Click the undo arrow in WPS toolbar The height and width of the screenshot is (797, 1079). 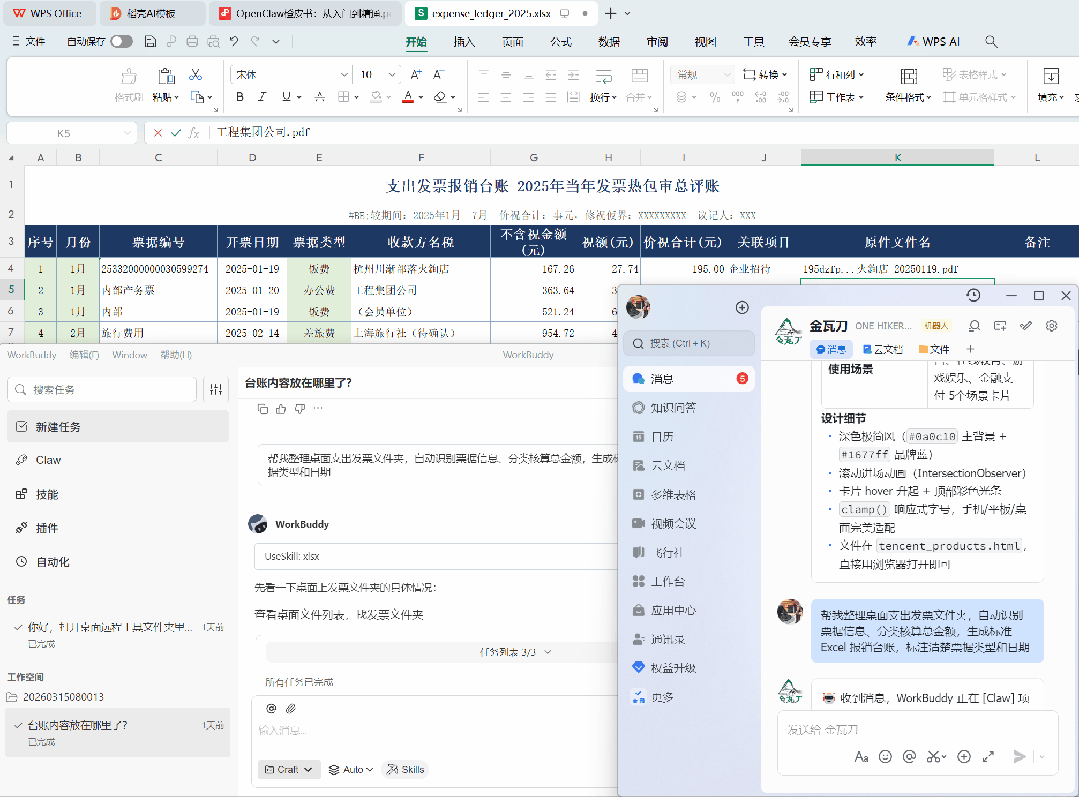pos(234,41)
